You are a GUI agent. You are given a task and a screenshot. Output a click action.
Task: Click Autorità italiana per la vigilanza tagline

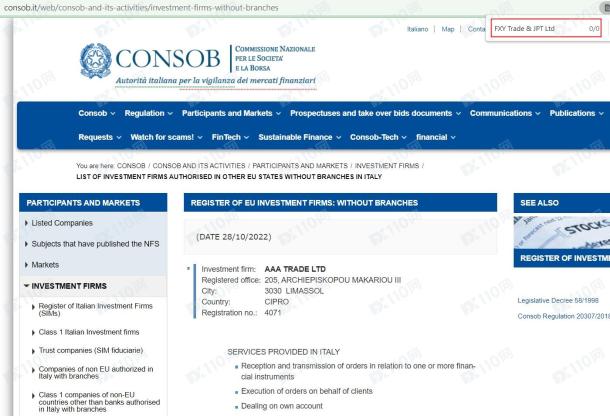tap(216, 81)
